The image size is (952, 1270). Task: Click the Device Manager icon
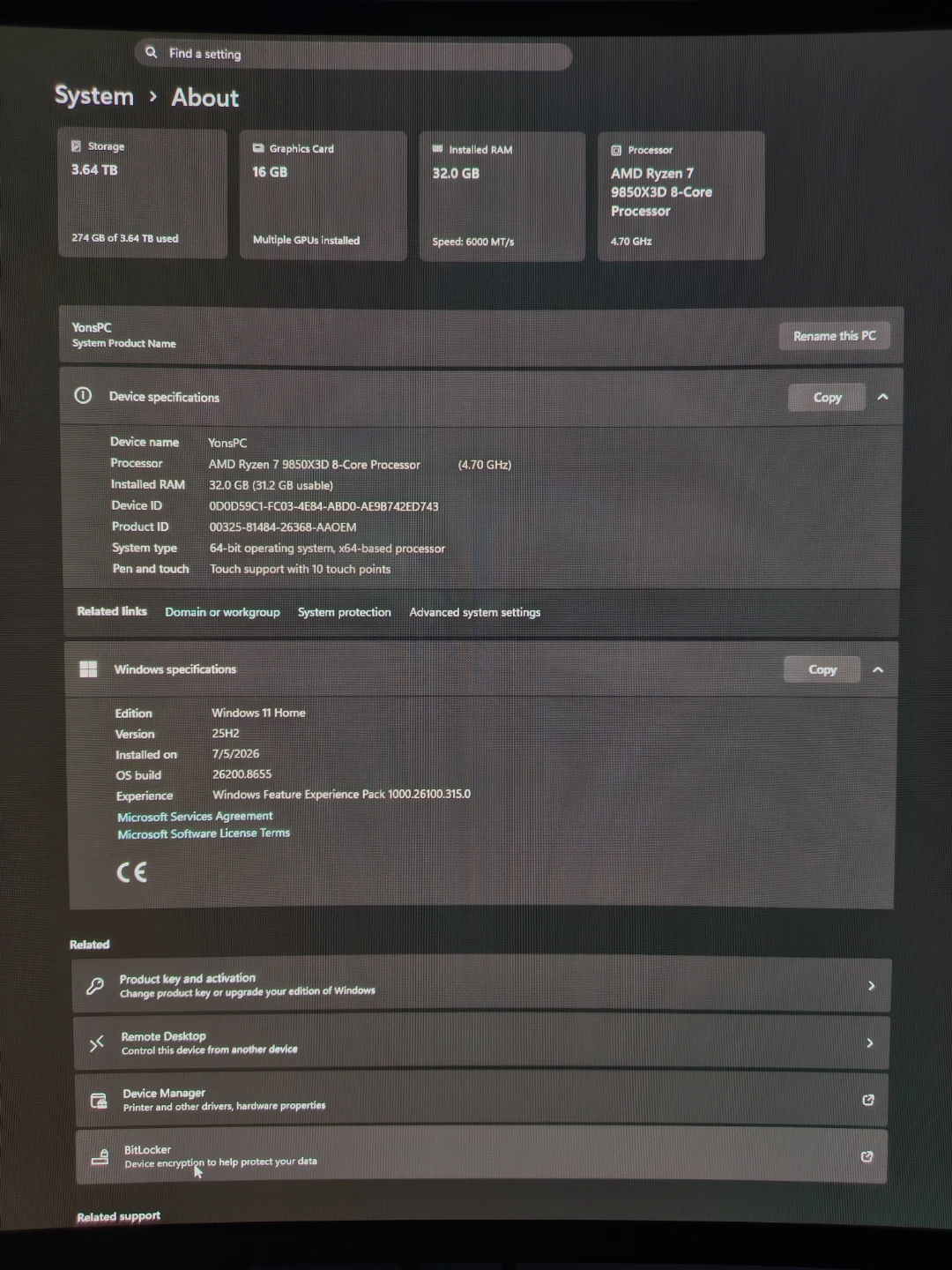click(x=99, y=1101)
